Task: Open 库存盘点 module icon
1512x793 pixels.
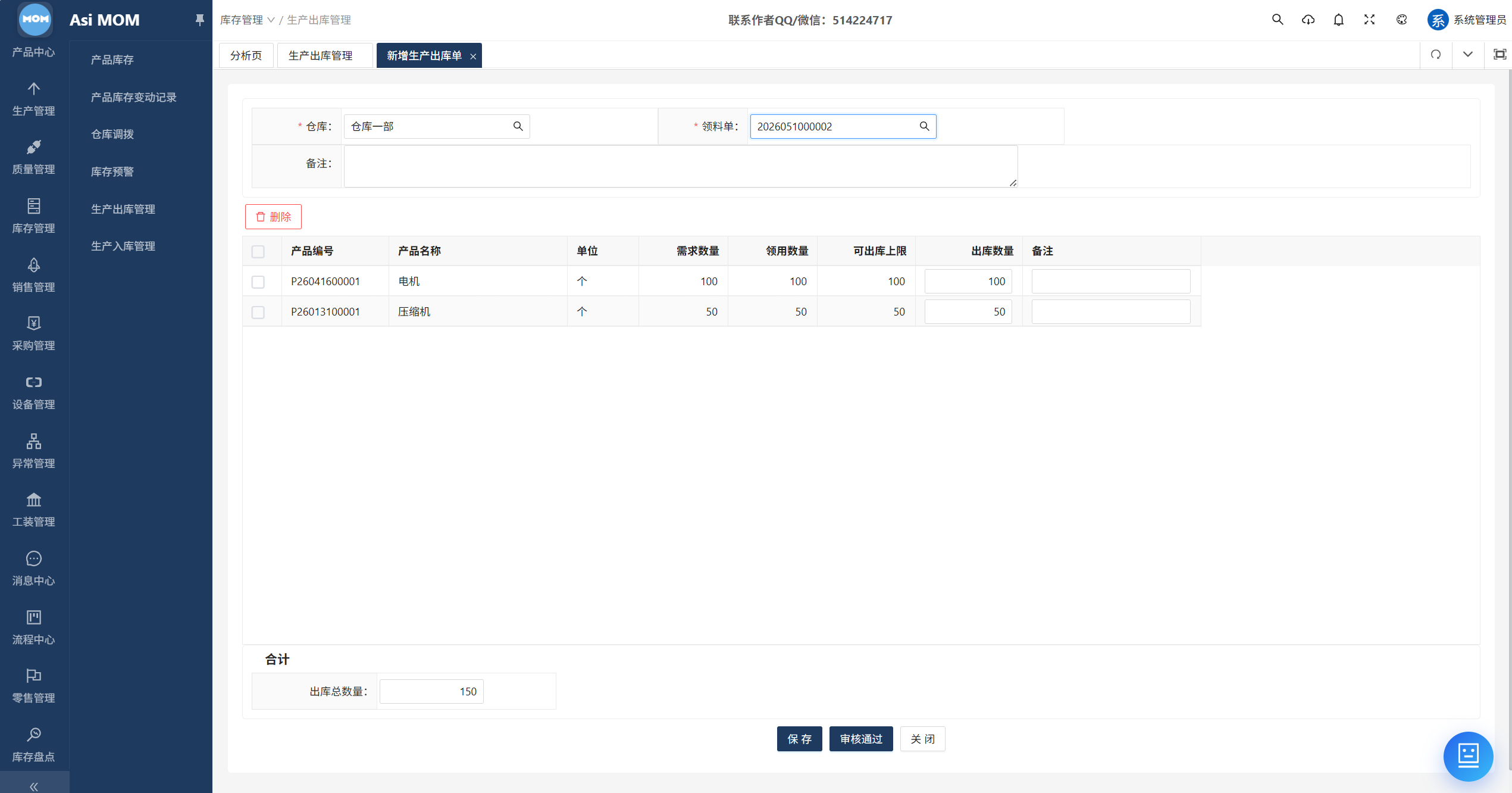Action: [x=33, y=734]
